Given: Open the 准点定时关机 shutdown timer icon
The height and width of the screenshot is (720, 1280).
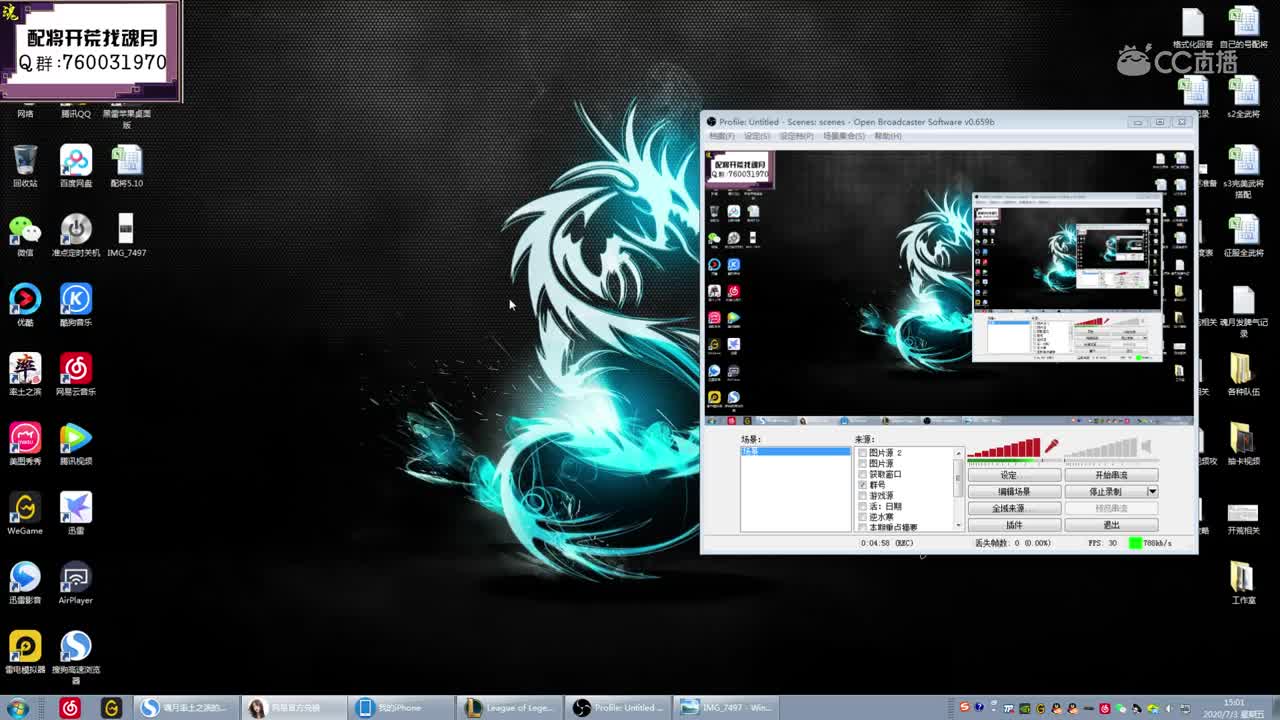Looking at the screenshot, I should click(x=75, y=235).
